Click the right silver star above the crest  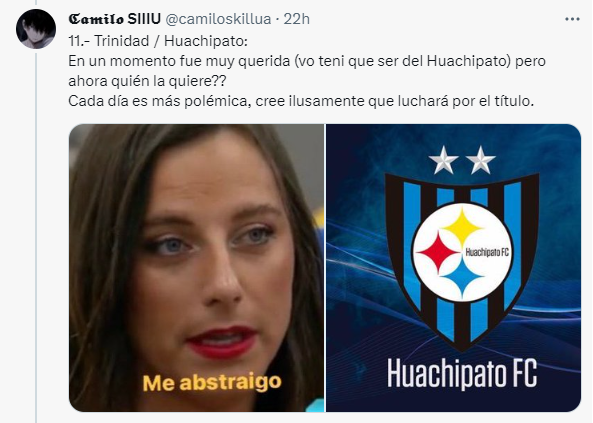480,160
